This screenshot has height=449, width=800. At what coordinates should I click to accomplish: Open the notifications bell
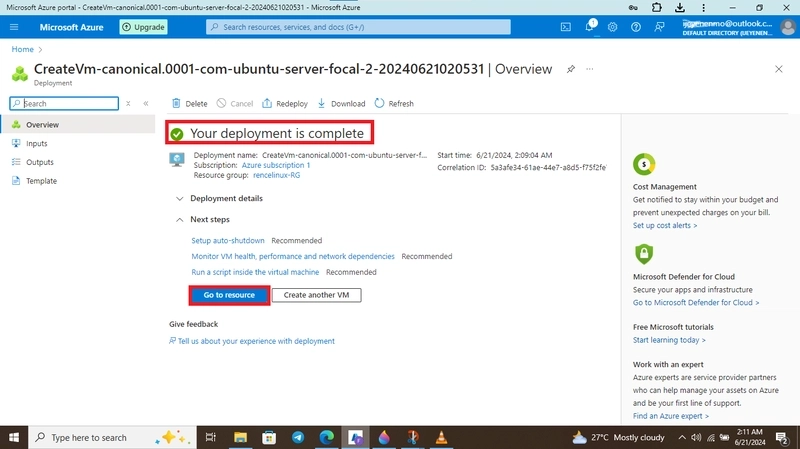(x=589, y=26)
